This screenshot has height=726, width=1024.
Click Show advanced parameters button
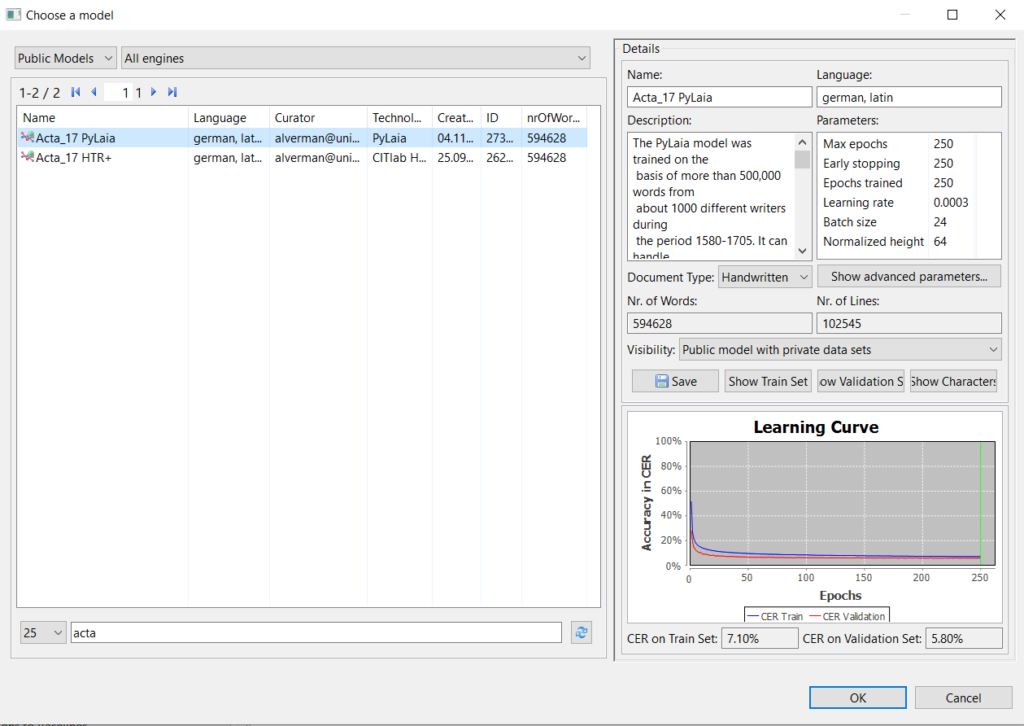point(908,277)
